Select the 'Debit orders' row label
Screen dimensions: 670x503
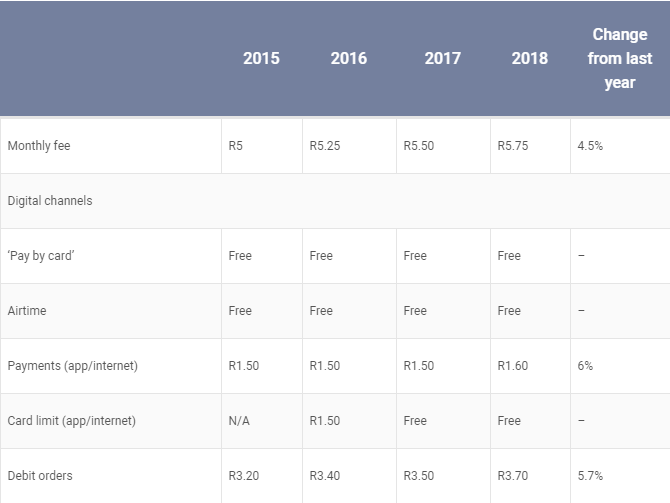pyautogui.click(x=40, y=476)
